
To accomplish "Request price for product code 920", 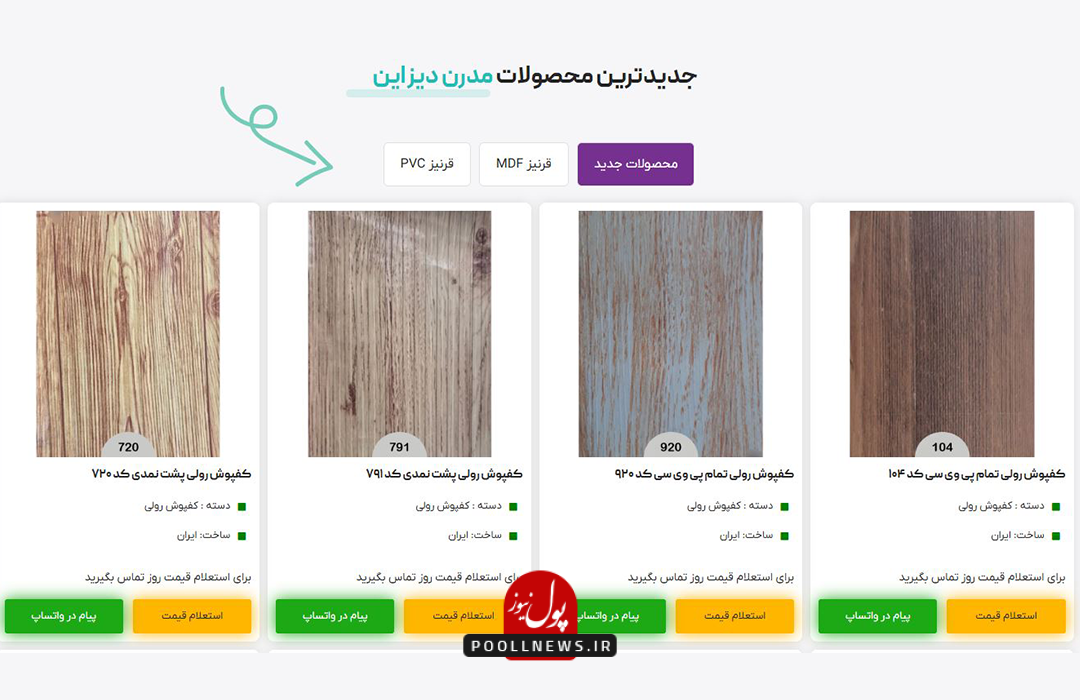I will point(735,616).
